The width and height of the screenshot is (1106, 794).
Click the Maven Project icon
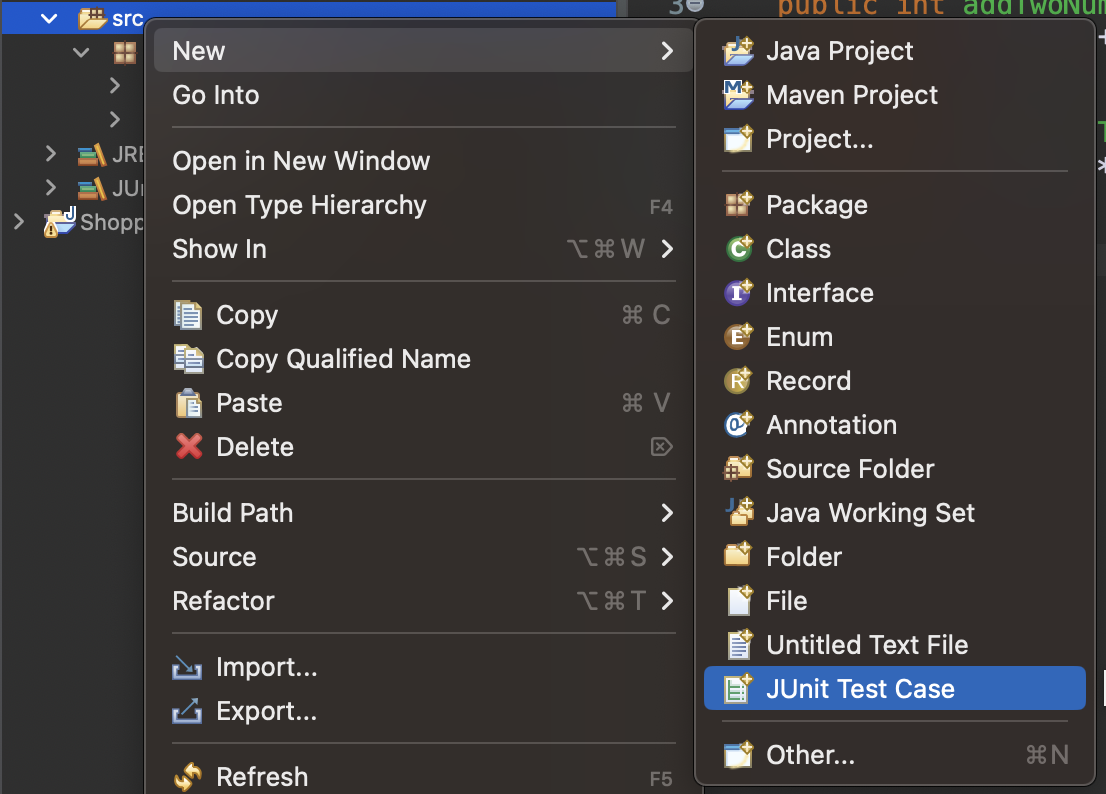(x=739, y=94)
